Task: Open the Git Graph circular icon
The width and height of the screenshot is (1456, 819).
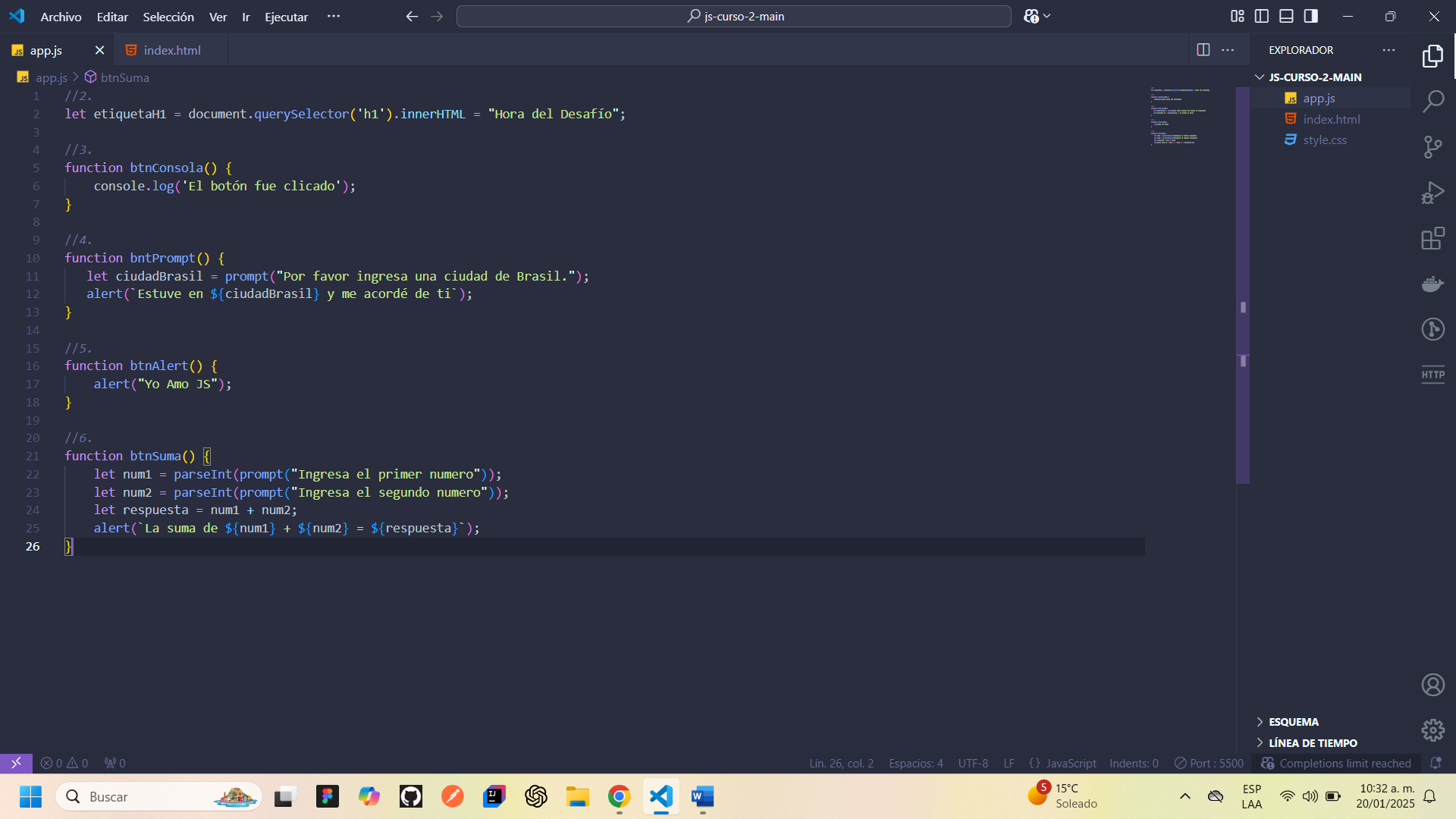Action: 1432,329
